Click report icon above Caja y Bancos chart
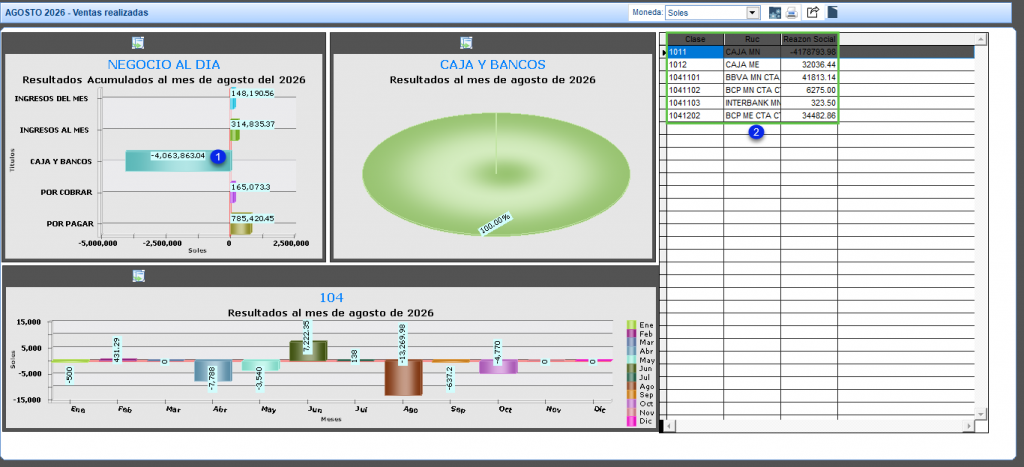The width and height of the screenshot is (1024, 467). (466, 43)
